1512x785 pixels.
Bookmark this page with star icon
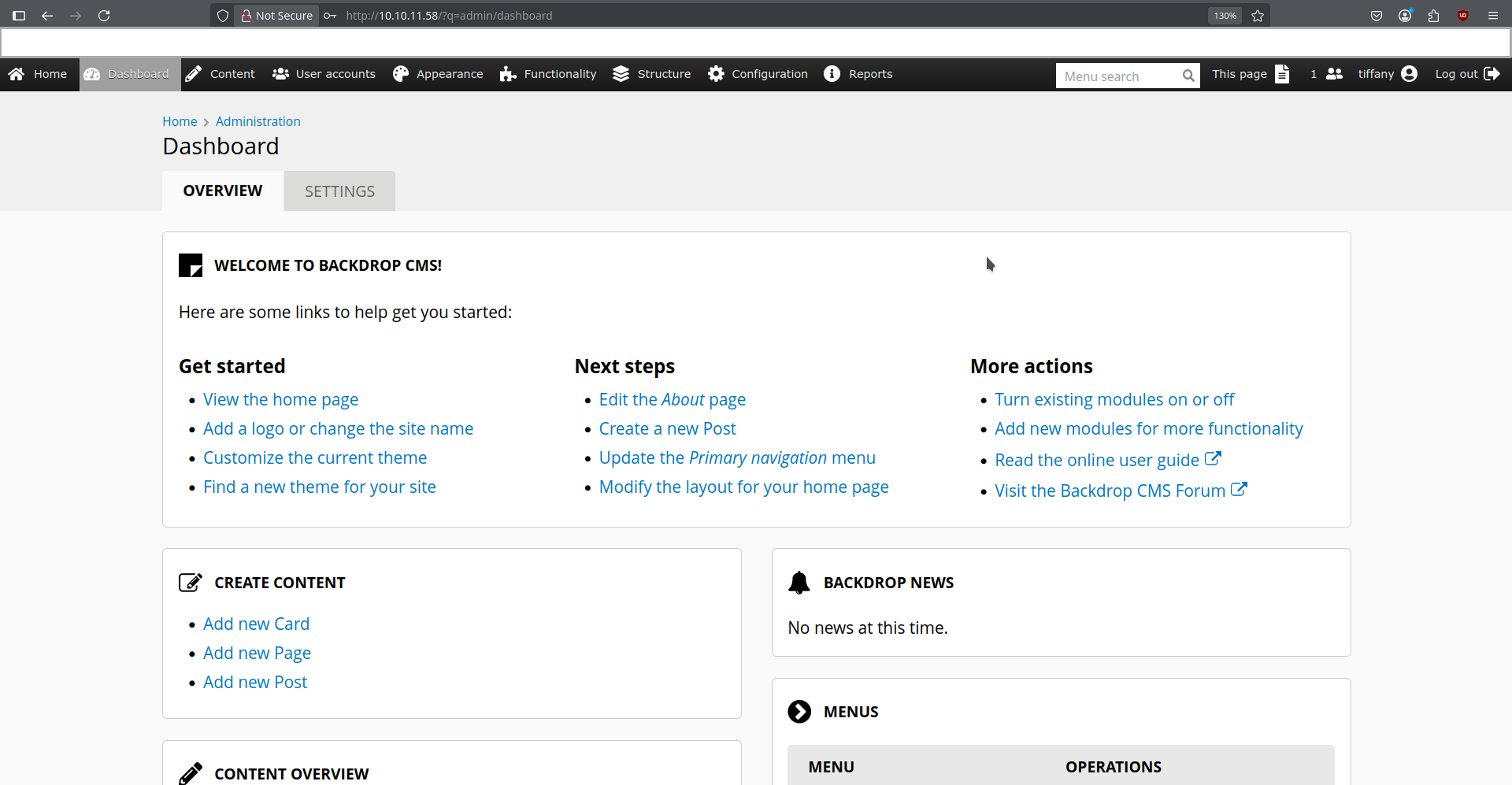pyautogui.click(x=1258, y=16)
